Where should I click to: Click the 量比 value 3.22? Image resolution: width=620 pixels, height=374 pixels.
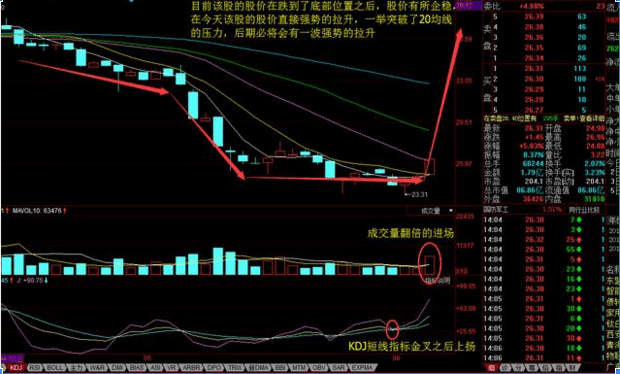click(x=597, y=155)
